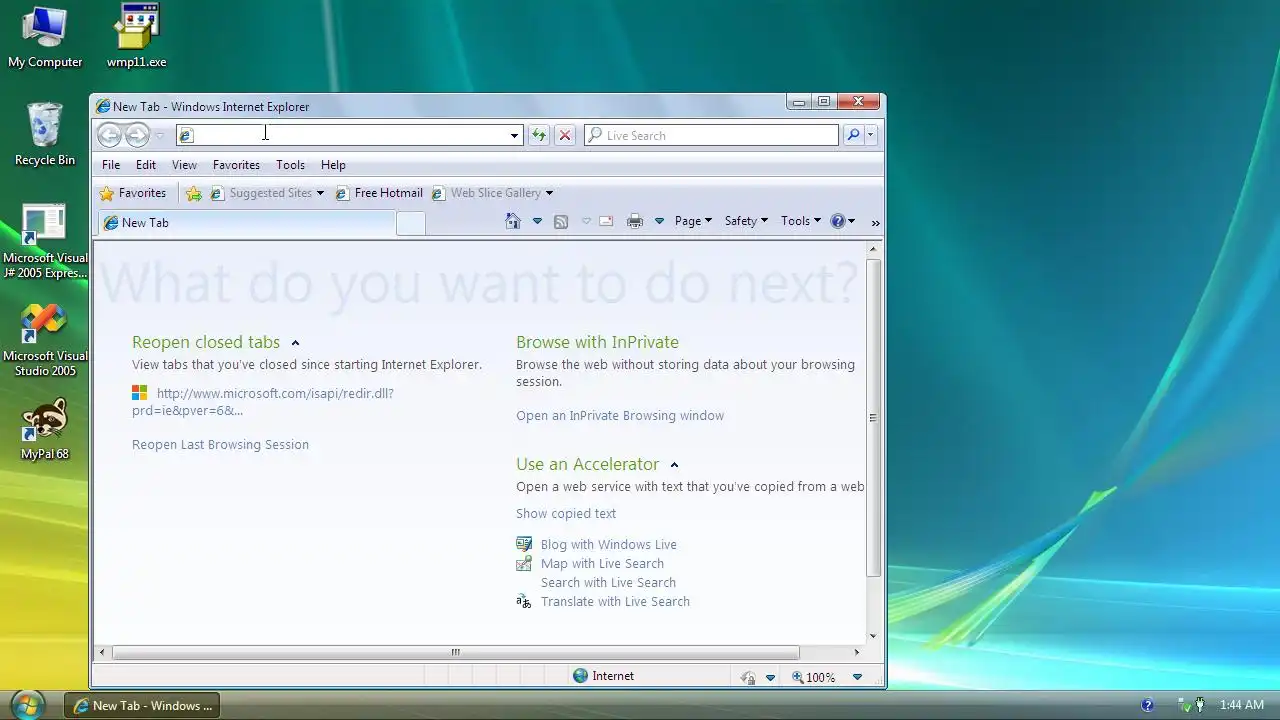Select the wmp11.exe desktop icon
The height and width of the screenshot is (720, 1280).
[x=137, y=37]
